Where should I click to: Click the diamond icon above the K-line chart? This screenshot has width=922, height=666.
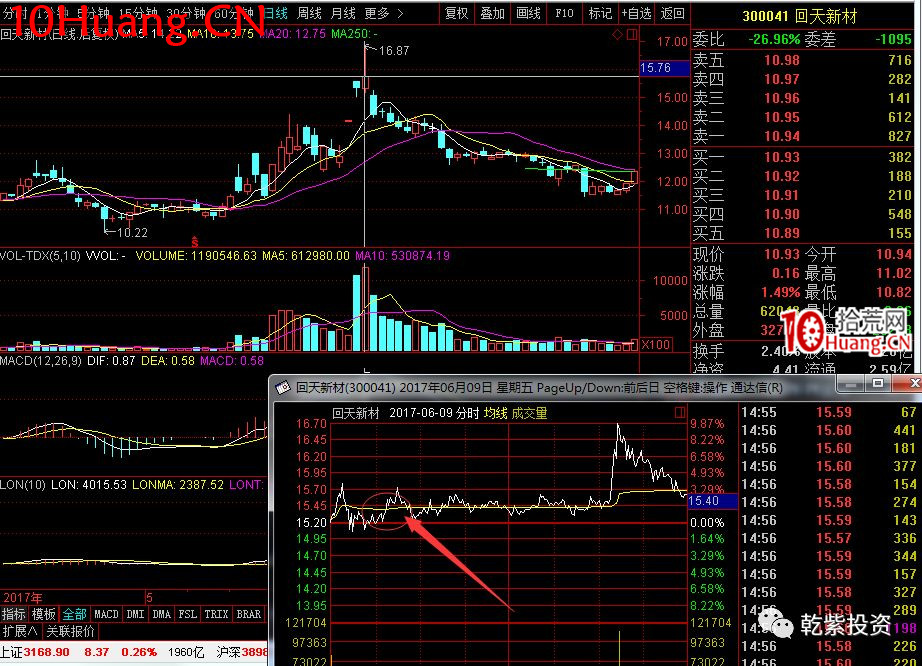click(x=617, y=35)
